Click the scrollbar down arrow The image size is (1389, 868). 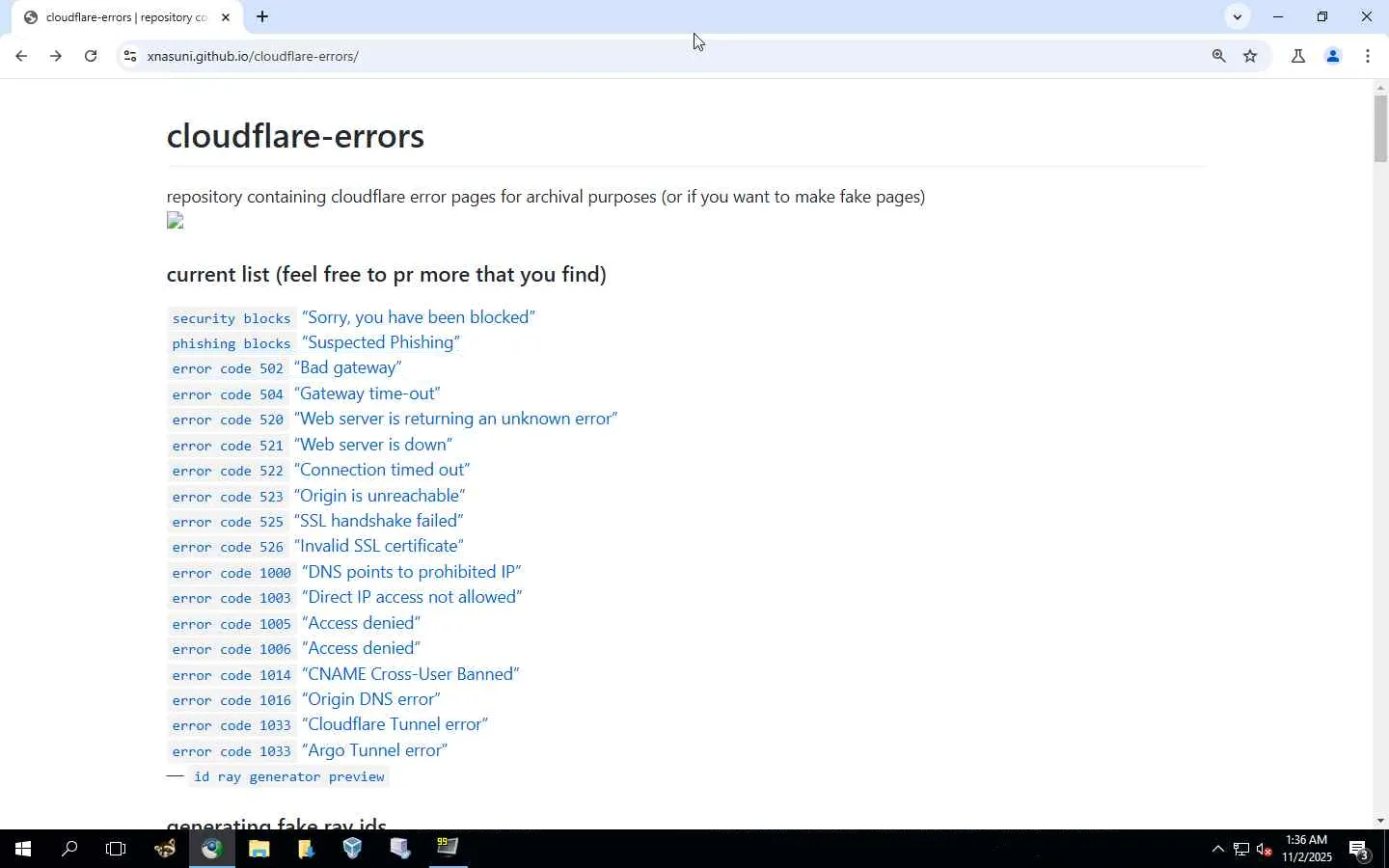1380,821
